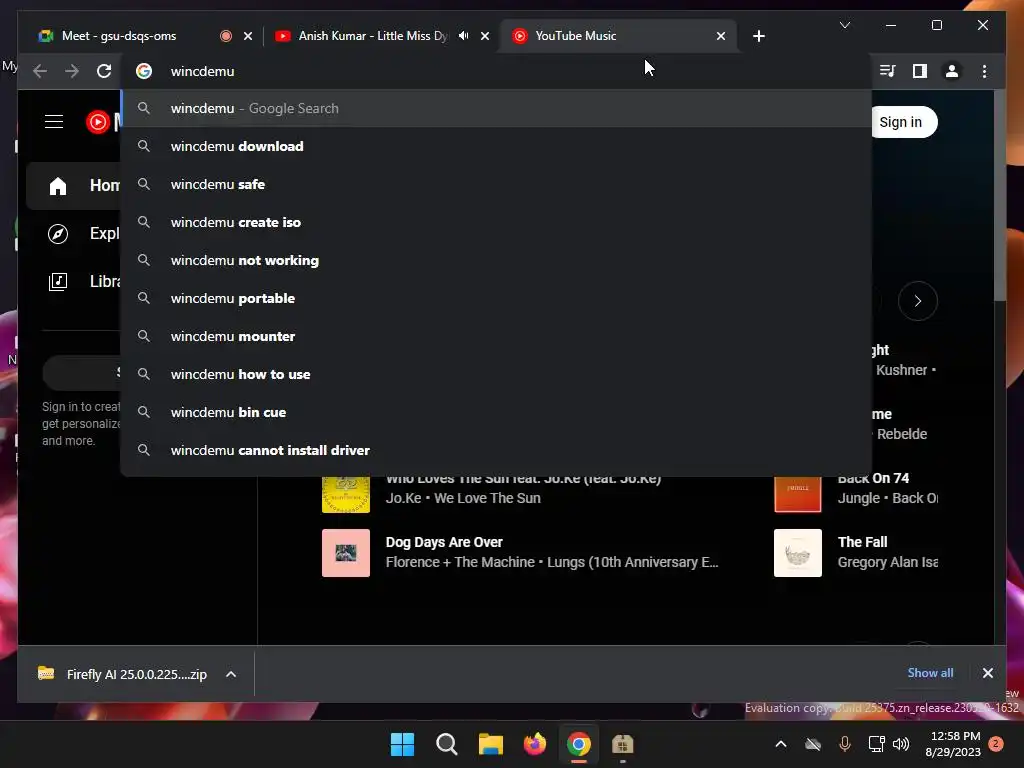Open Explore in YouTube Music sidebar
This screenshot has height=768, width=1024.
click(x=73, y=233)
